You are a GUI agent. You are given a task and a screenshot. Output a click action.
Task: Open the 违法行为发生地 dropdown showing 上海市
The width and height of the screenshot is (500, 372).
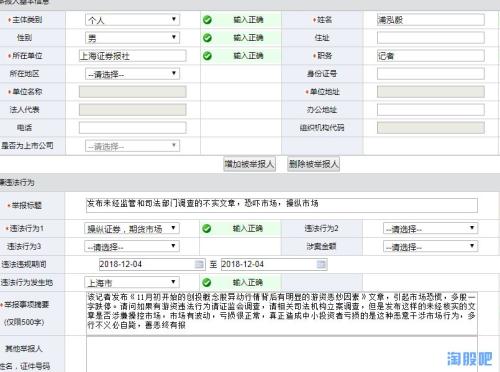click(132, 282)
